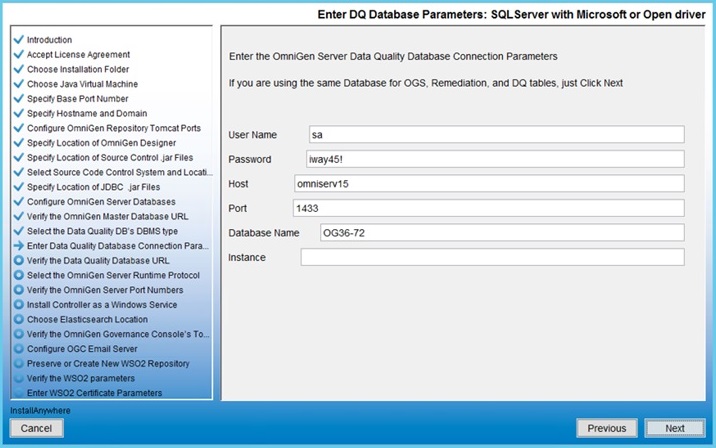Image resolution: width=716 pixels, height=448 pixels.
Task: Click the 'Database Name' field label
Action: pos(264,233)
